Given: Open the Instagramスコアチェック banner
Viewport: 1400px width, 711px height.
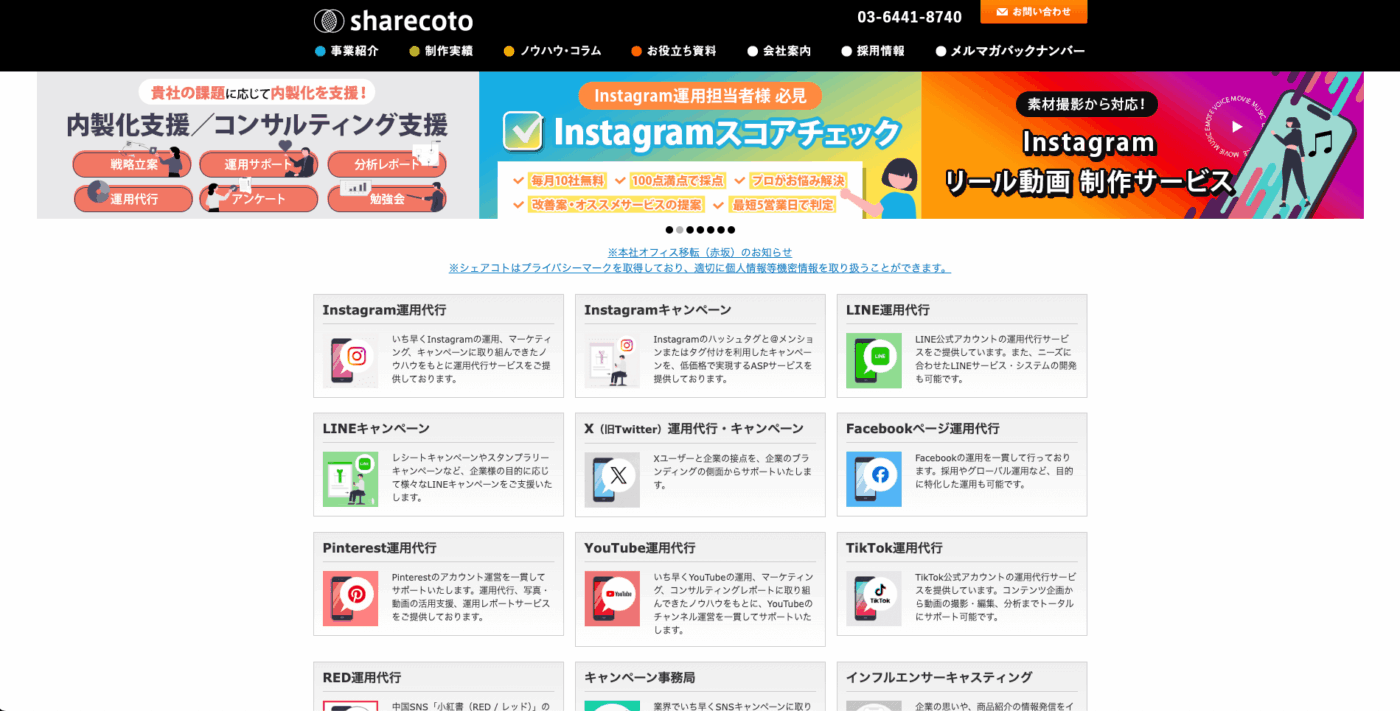Looking at the screenshot, I should click(x=700, y=145).
